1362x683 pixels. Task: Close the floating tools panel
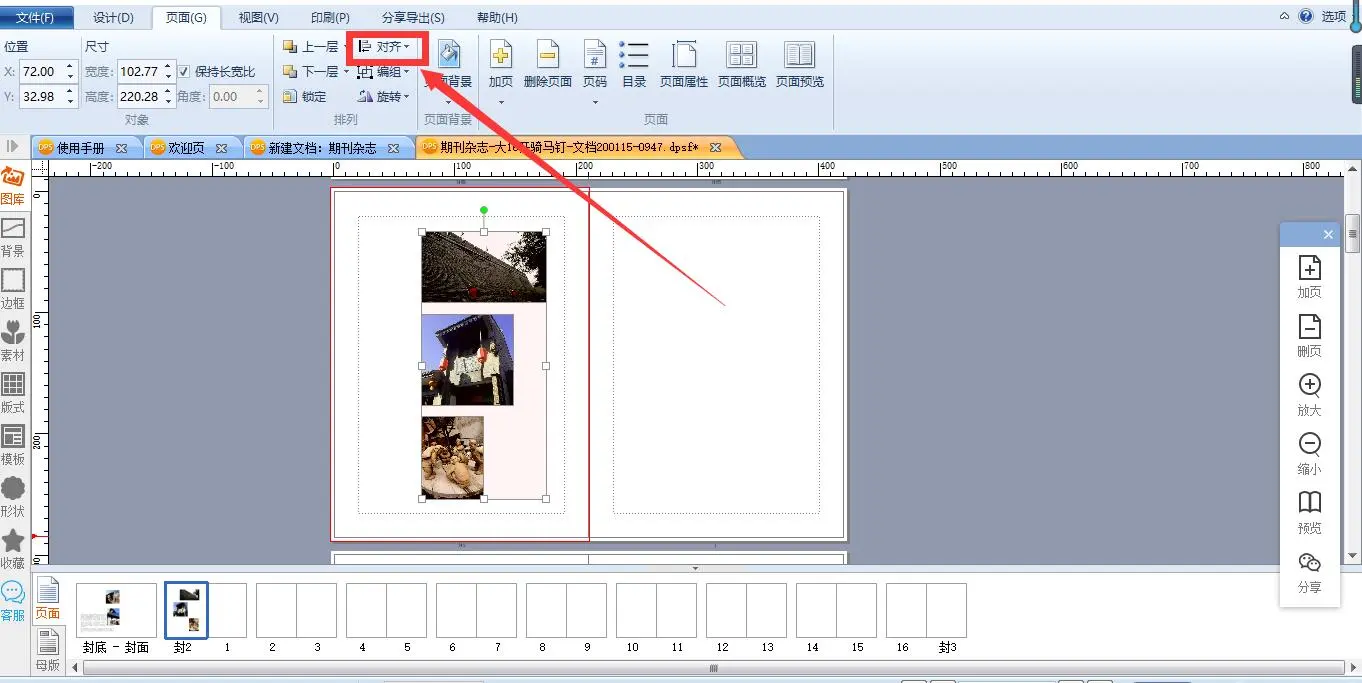(x=1328, y=235)
